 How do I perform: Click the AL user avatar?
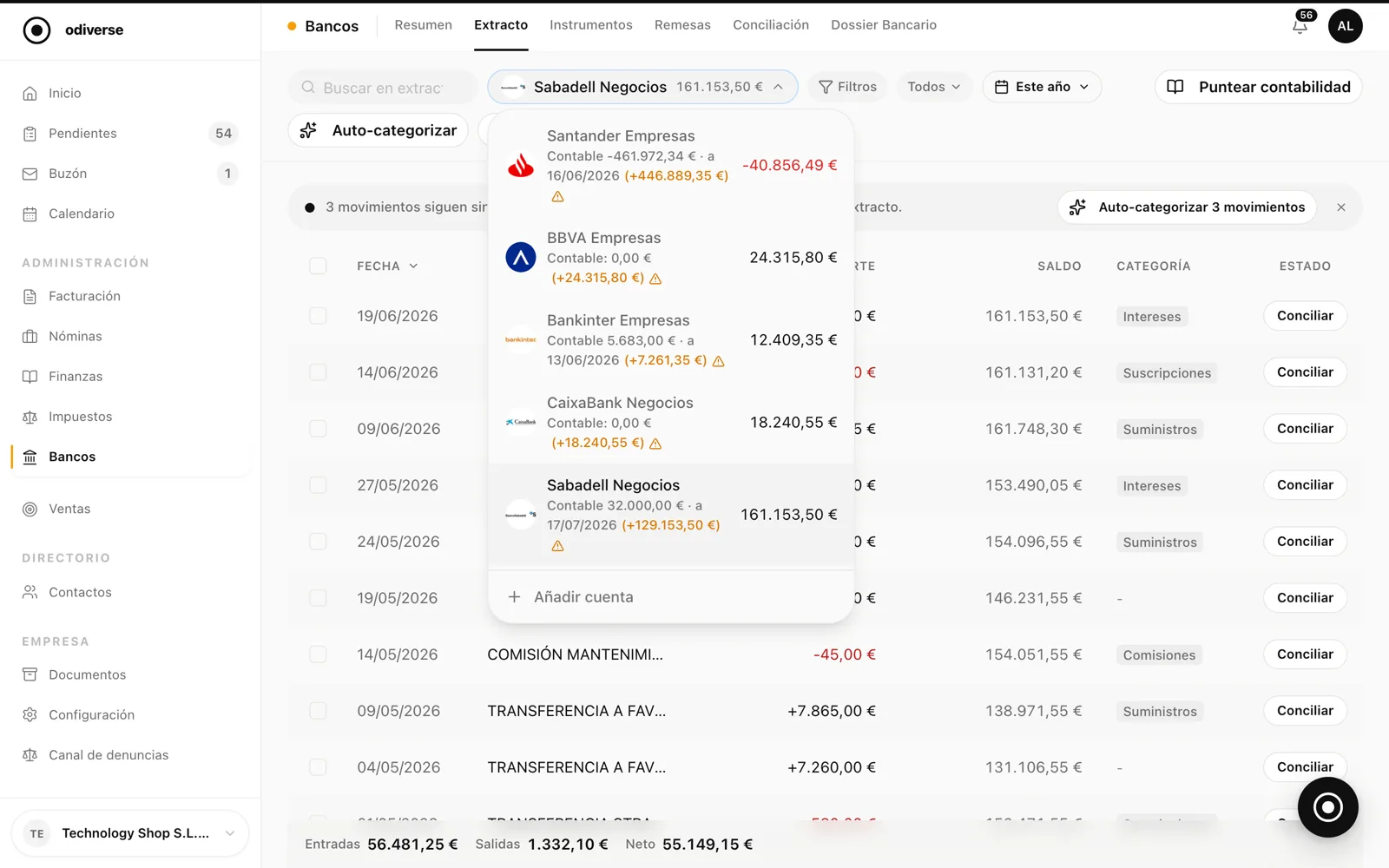tap(1345, 26)
